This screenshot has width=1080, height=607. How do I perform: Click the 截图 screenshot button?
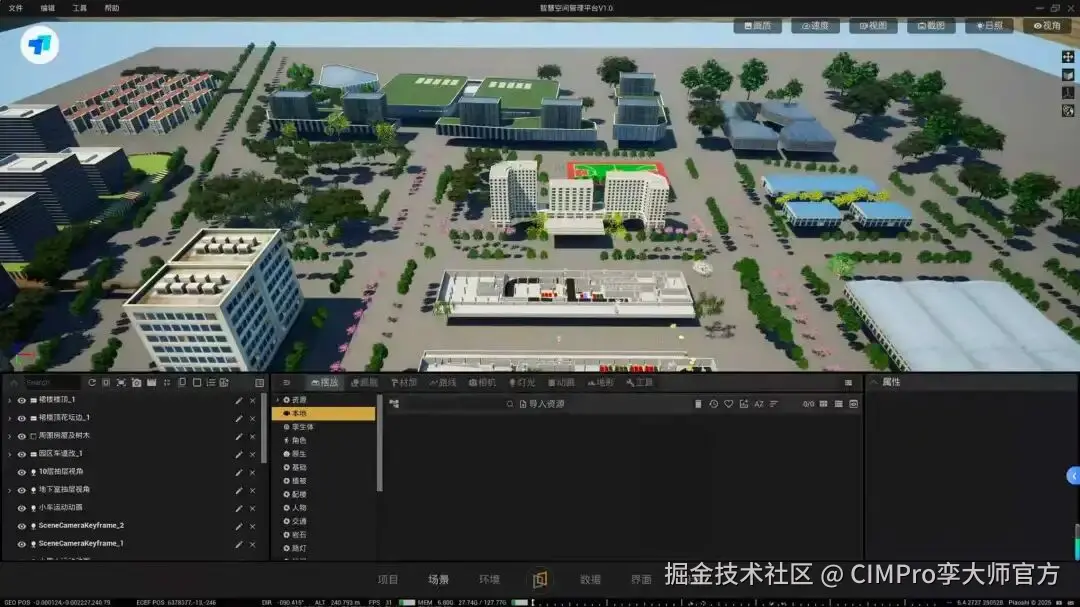[931, 25]
